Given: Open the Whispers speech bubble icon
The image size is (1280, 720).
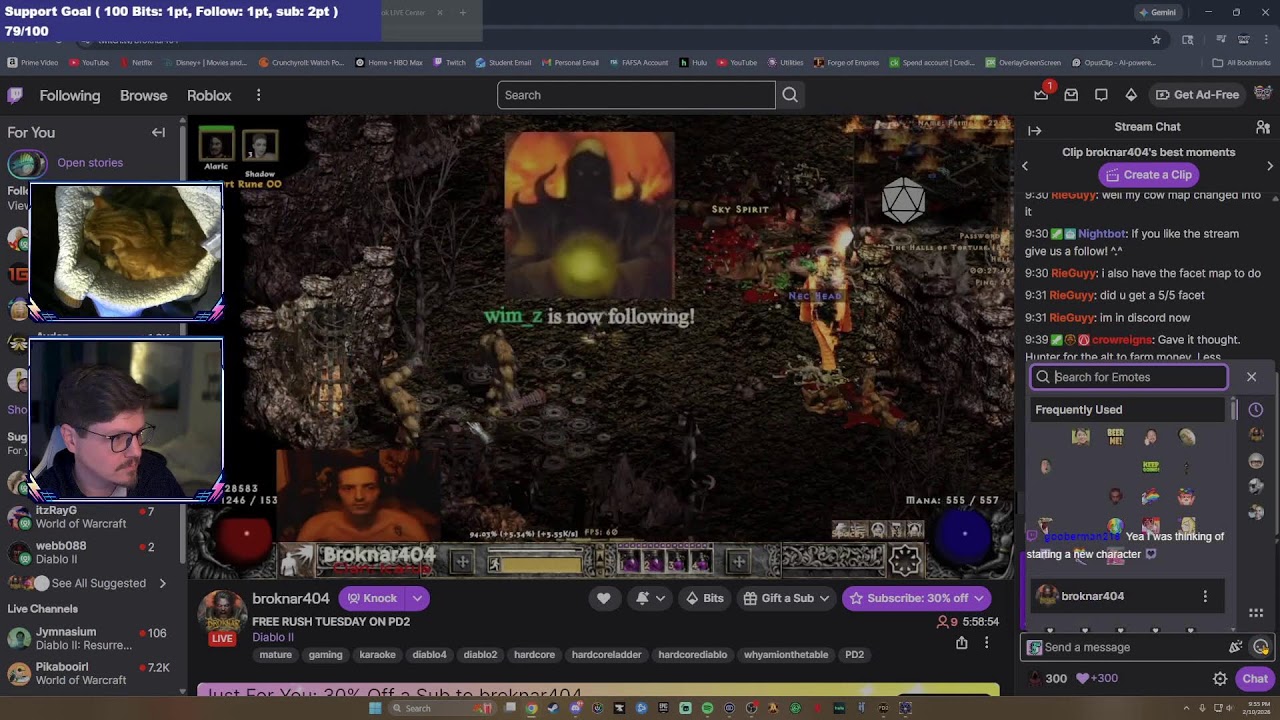Looking at the screenshot, I should tap(1101, 95).
